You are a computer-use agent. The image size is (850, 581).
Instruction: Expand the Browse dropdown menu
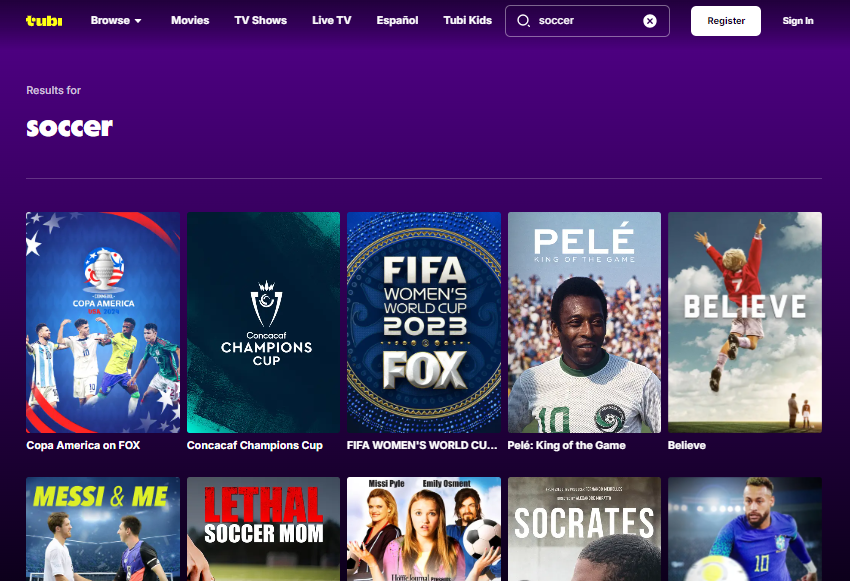click(116, 20)
